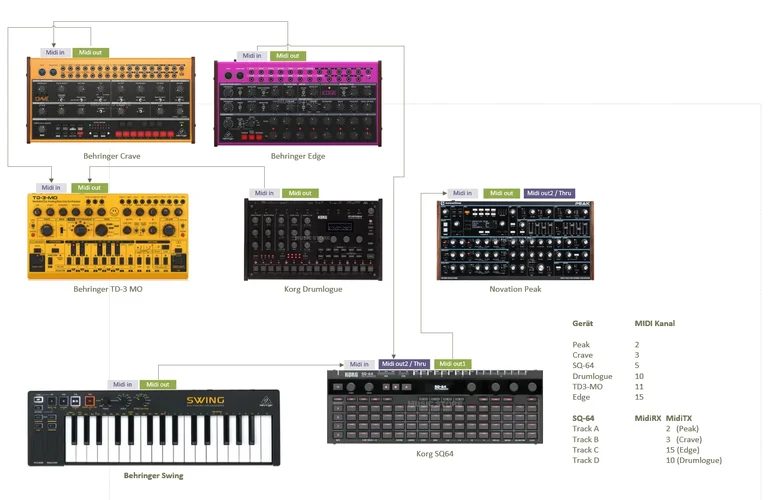Viewport: 776px width, 500px height.
Task: Select Midi out label above Drumlogue
Action: [x=300, y=193]
